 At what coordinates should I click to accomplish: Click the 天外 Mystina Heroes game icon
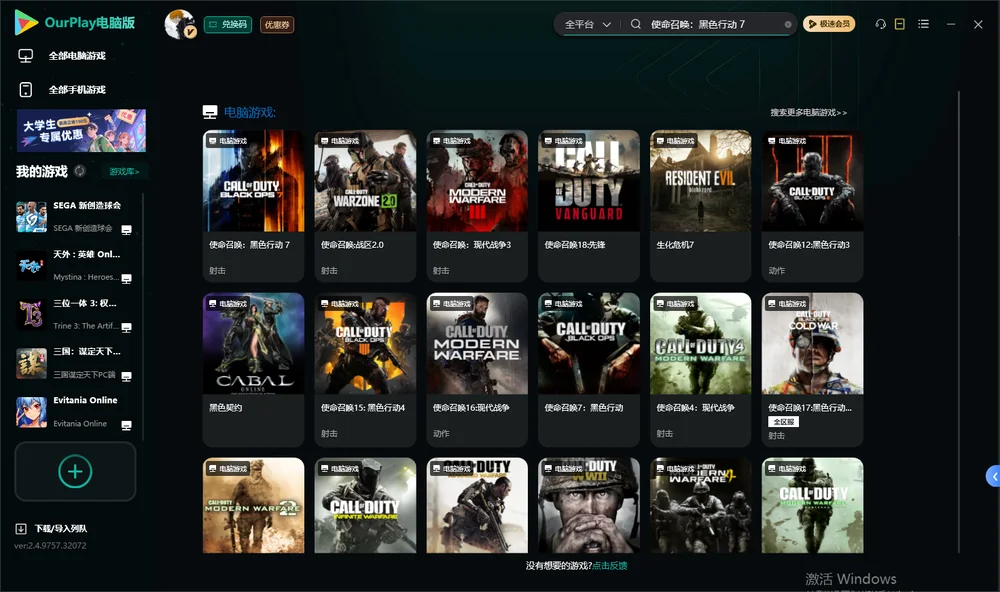tap(31, 265)
